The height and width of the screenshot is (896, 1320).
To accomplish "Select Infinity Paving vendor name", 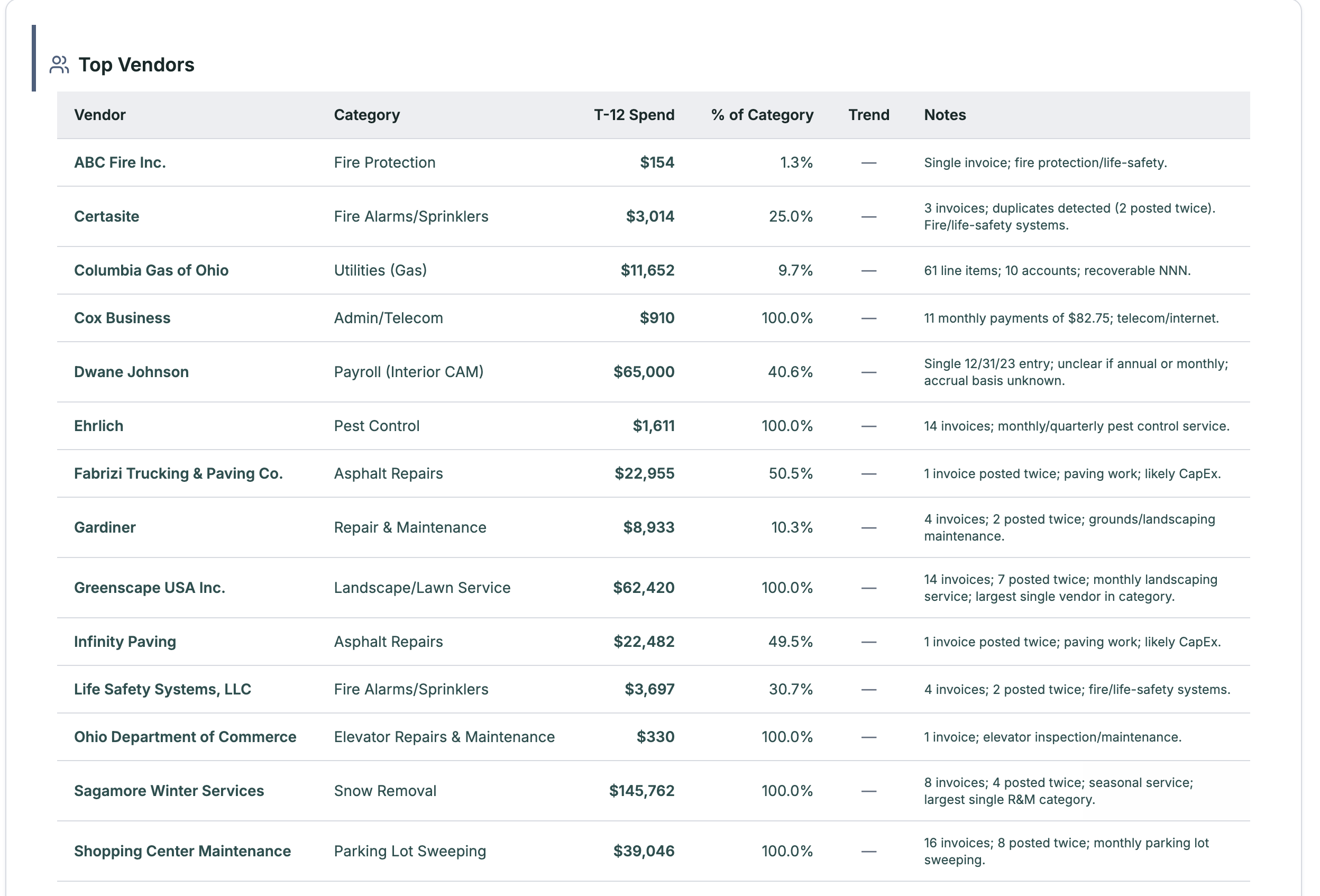I will 125,642.
